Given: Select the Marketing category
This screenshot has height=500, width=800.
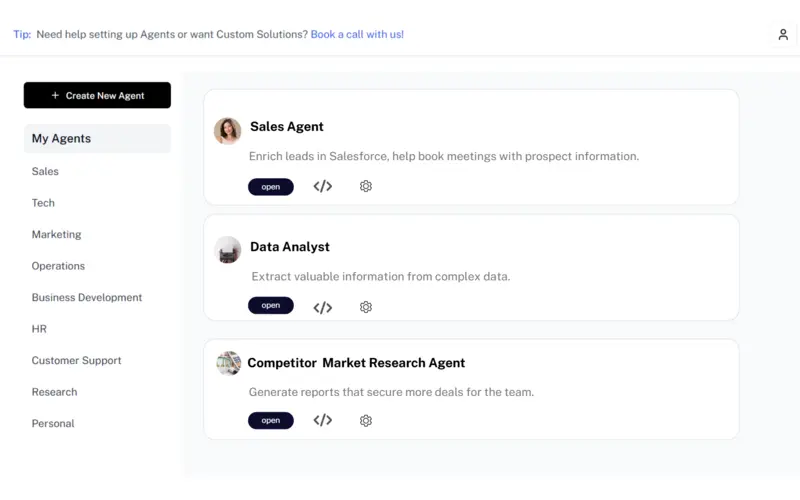Looking at the screenshot, I should click(x=56, y=234).
